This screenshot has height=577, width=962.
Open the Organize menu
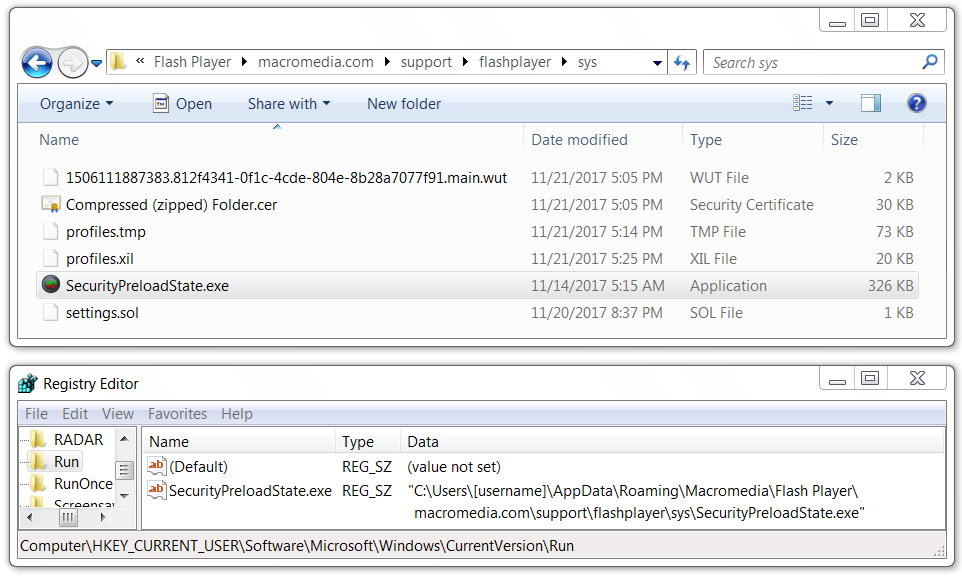tap(76, 104)
